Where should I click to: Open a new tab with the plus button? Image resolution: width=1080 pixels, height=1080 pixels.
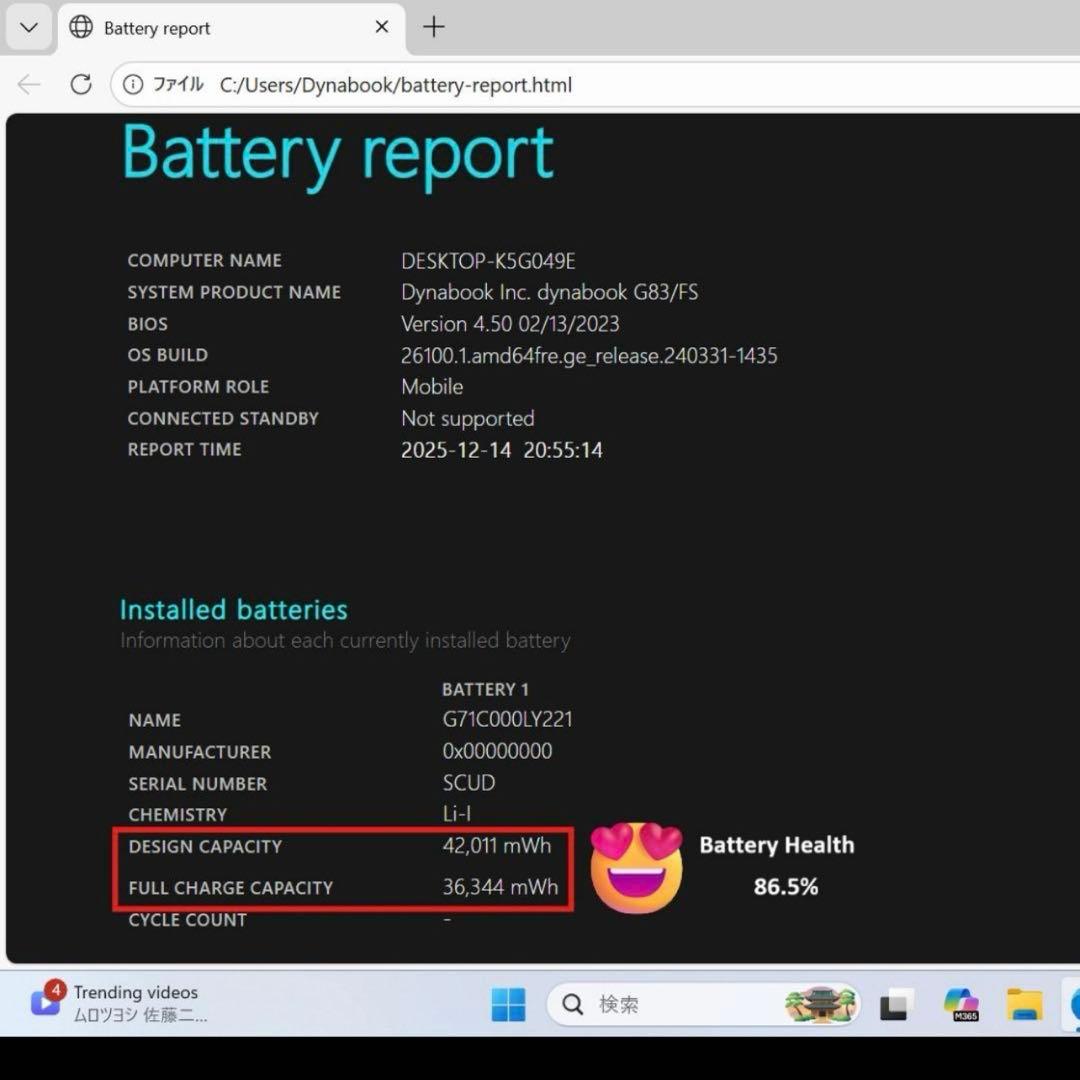pyautogui.click(x=433, y=27)
